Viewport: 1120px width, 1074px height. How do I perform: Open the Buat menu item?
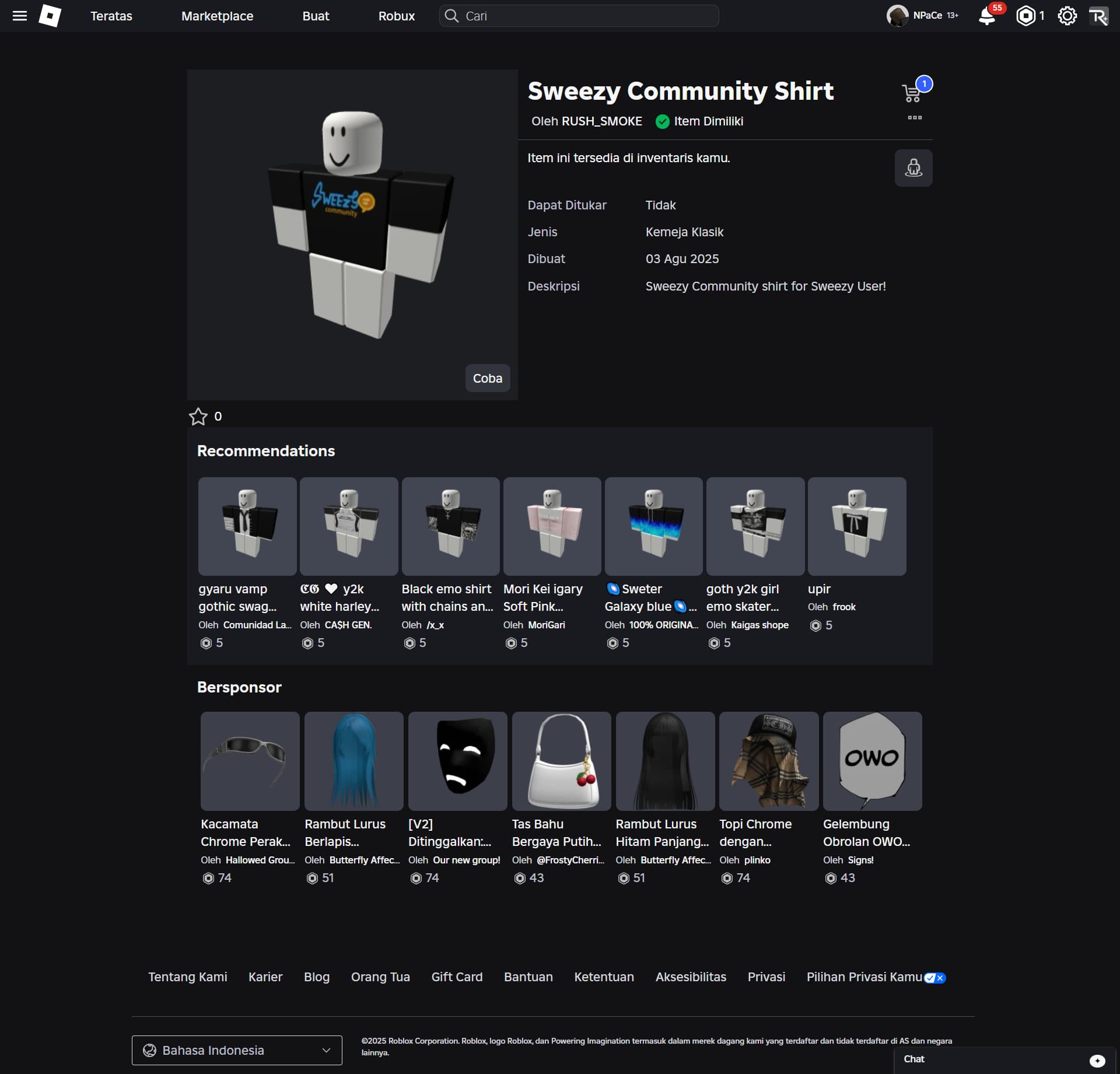[316, 16]
